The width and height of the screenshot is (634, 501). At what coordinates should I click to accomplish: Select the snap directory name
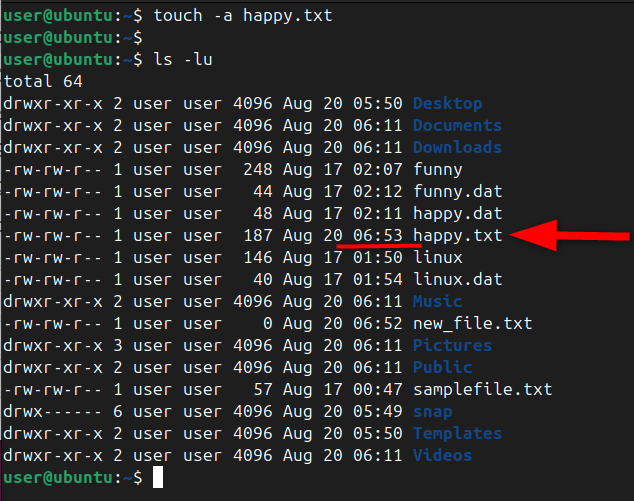click(433, 412)
